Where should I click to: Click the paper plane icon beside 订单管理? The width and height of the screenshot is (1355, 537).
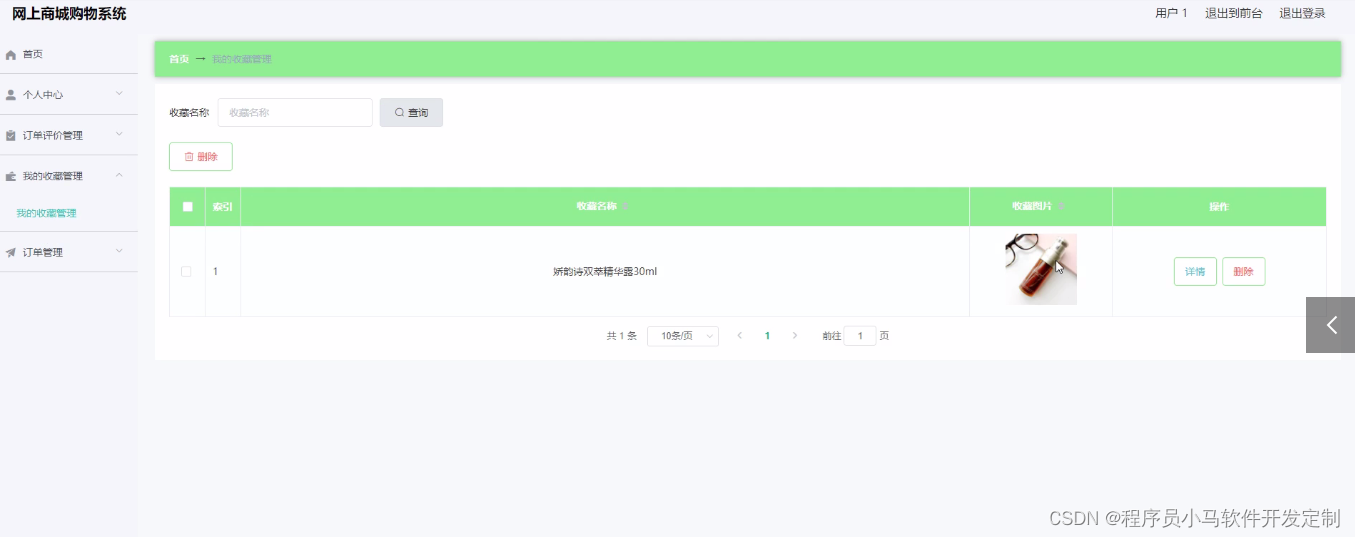point(11,253)
